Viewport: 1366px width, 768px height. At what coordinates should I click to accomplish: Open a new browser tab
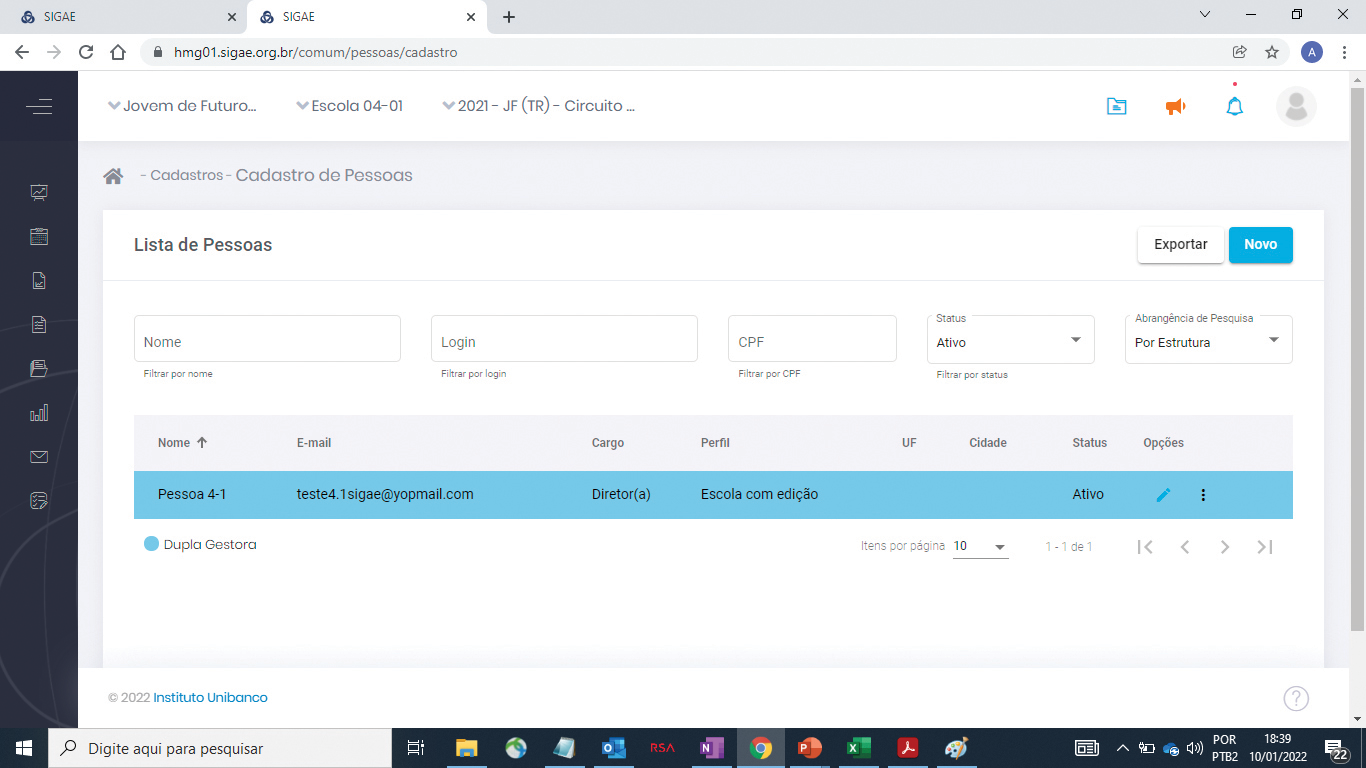point(509,17)
